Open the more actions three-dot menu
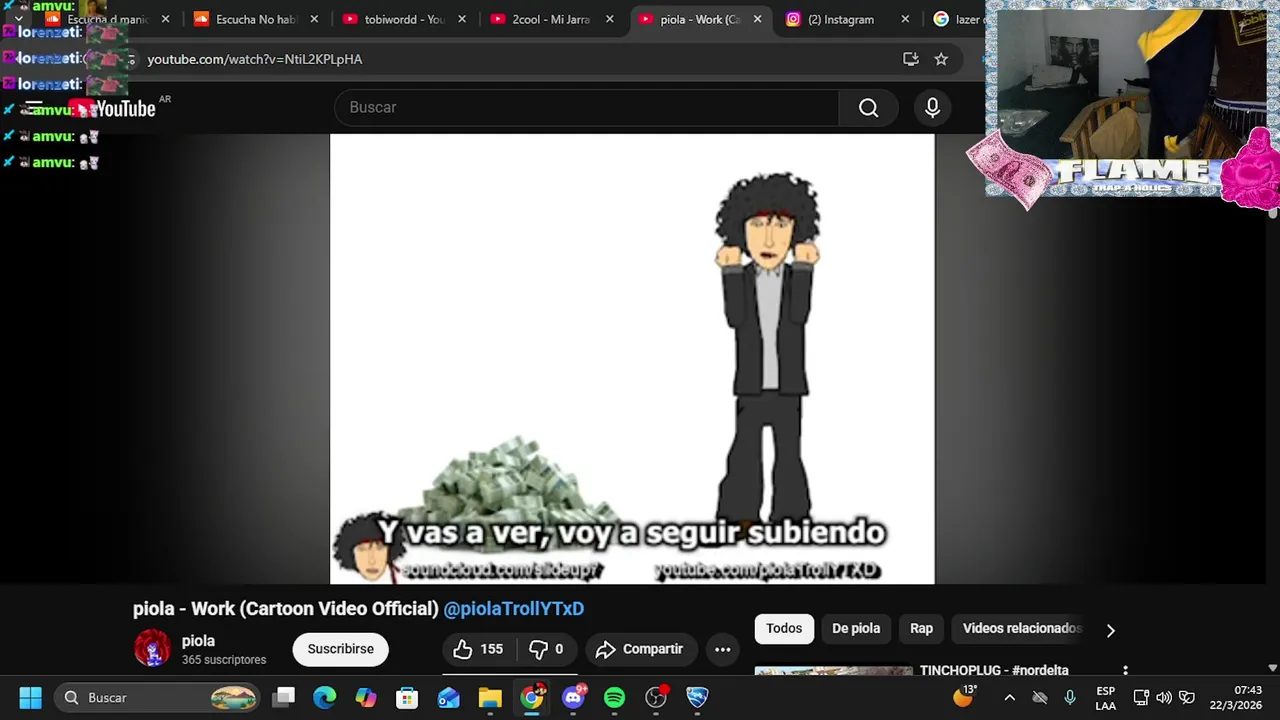This screenshot has height=720, width=1280. (x=722, y=649)
